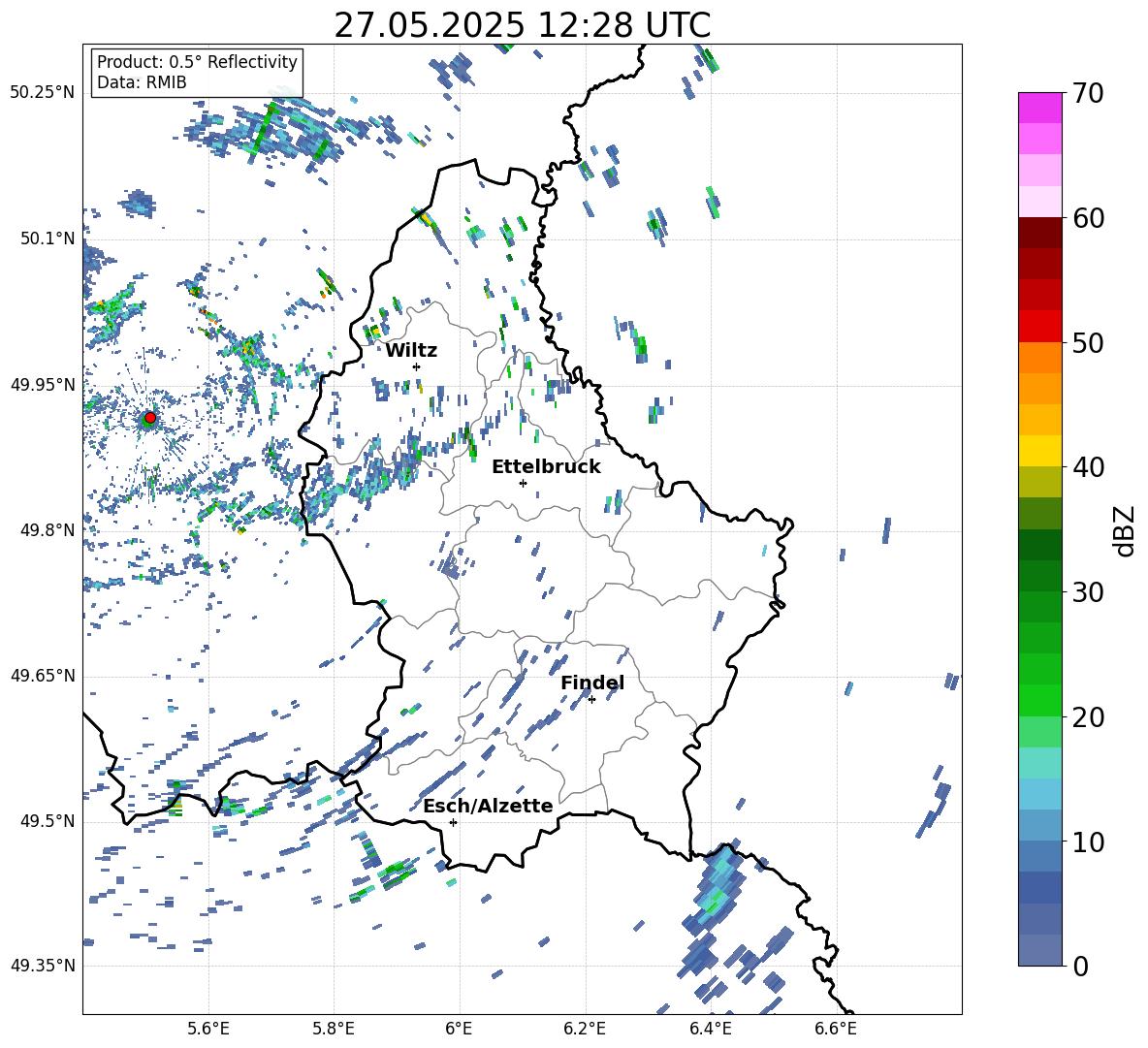
Task: Click the 5.8°E longitude label
Action: point(334,1029)
